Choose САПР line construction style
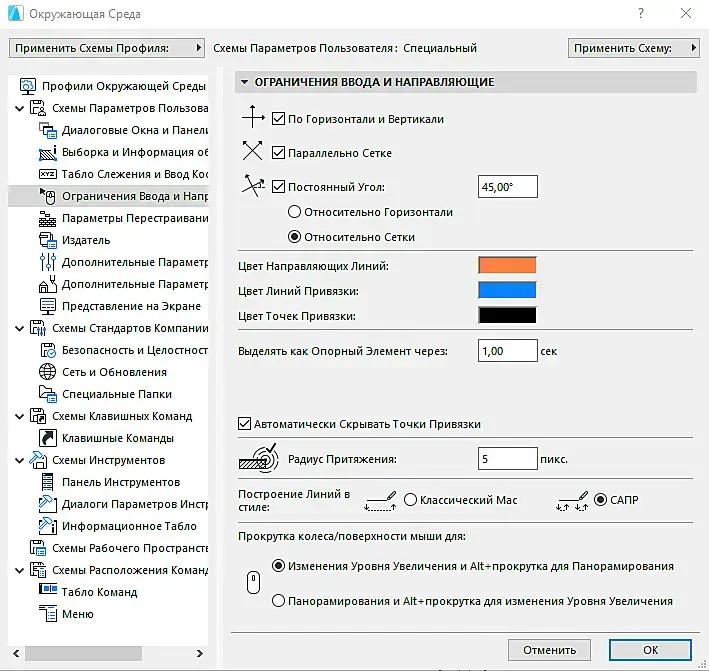This screenshot has width=709, height=671. [x=600, y=500]
